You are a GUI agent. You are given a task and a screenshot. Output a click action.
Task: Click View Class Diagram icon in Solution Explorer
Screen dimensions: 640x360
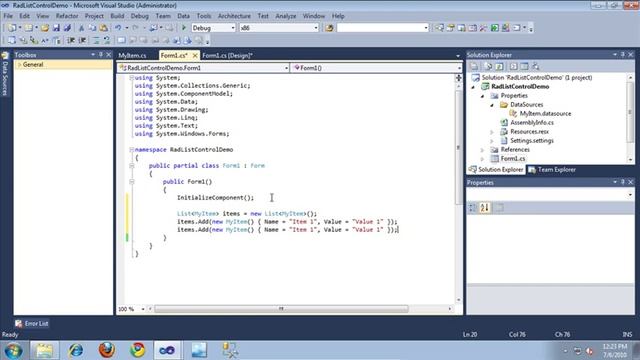(536, 66)
